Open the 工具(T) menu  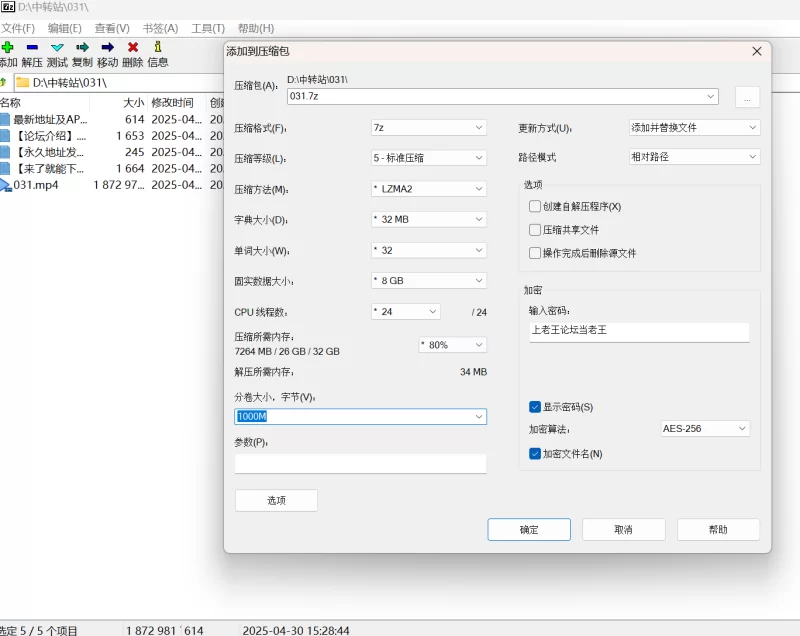208,28
